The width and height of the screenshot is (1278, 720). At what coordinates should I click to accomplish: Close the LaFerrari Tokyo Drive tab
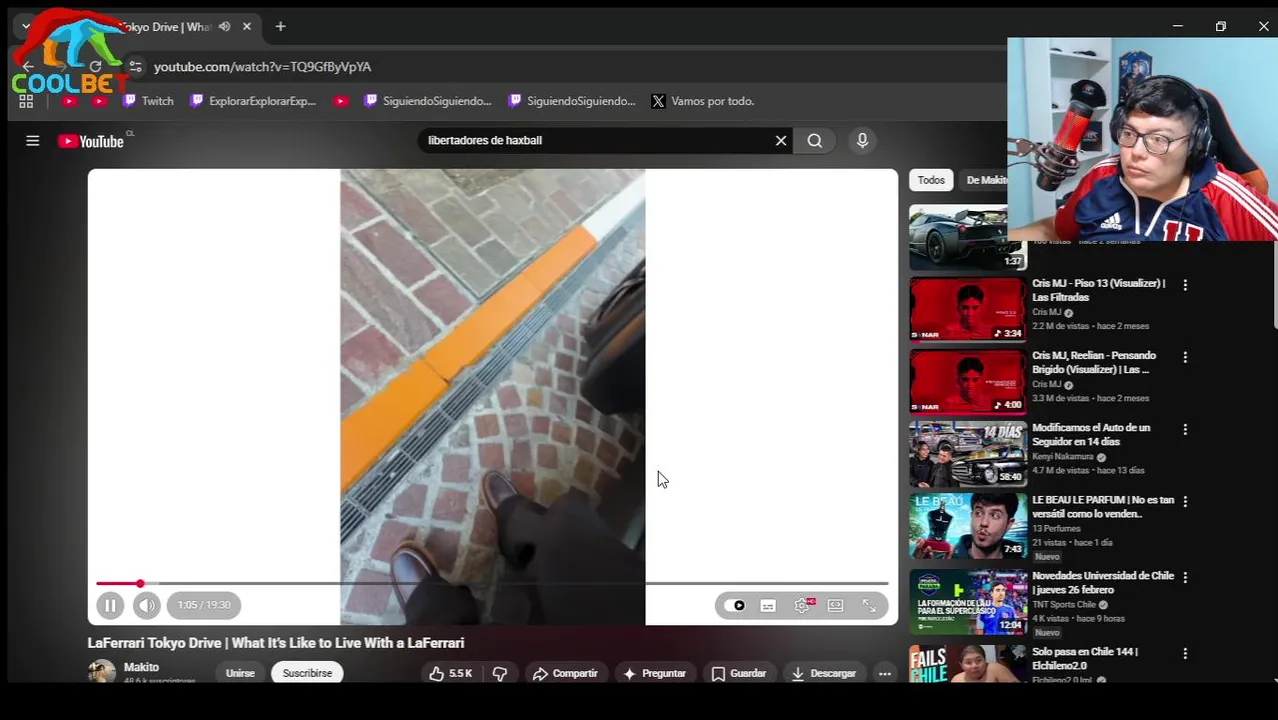tap(247, 27)
